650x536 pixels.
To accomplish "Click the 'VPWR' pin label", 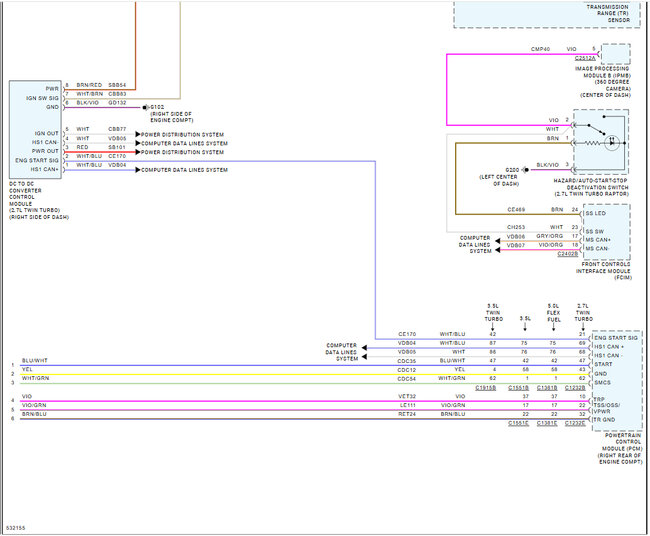I will click(x=601, y=411).
